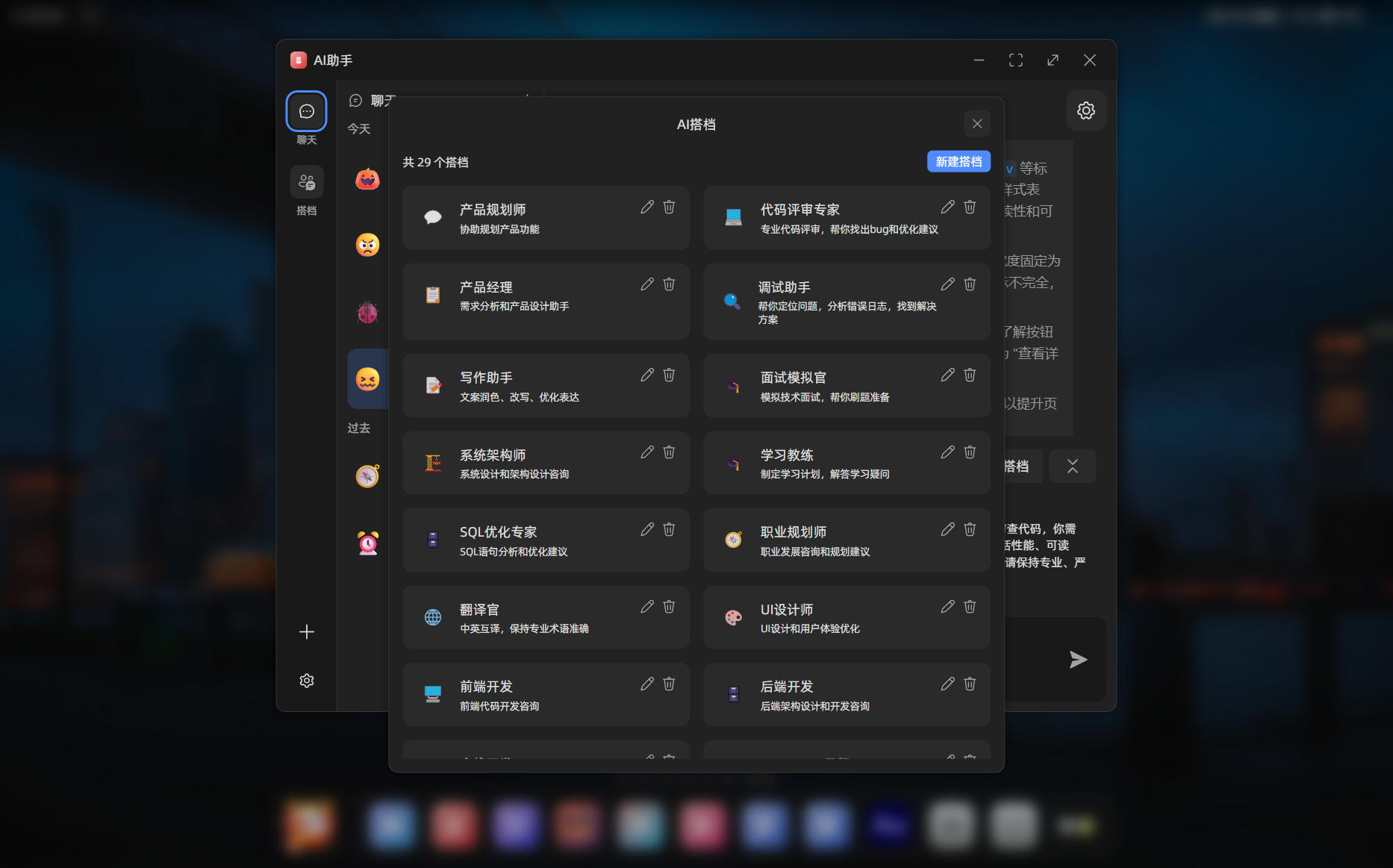1393x868 pixels.
Task: Click the send message arrow
Action: [x=1077, y=659]
